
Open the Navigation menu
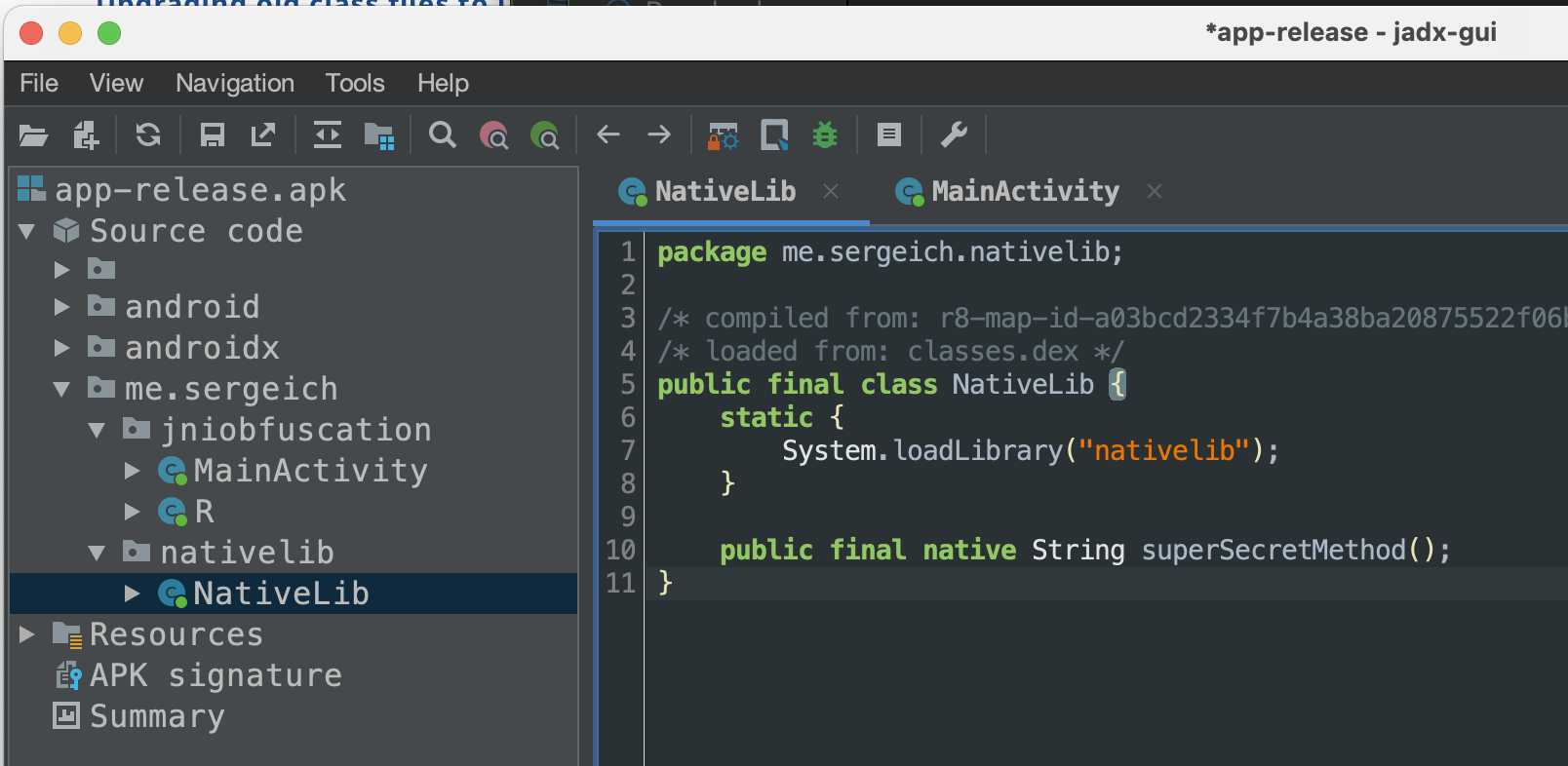[x=235, y=84]
